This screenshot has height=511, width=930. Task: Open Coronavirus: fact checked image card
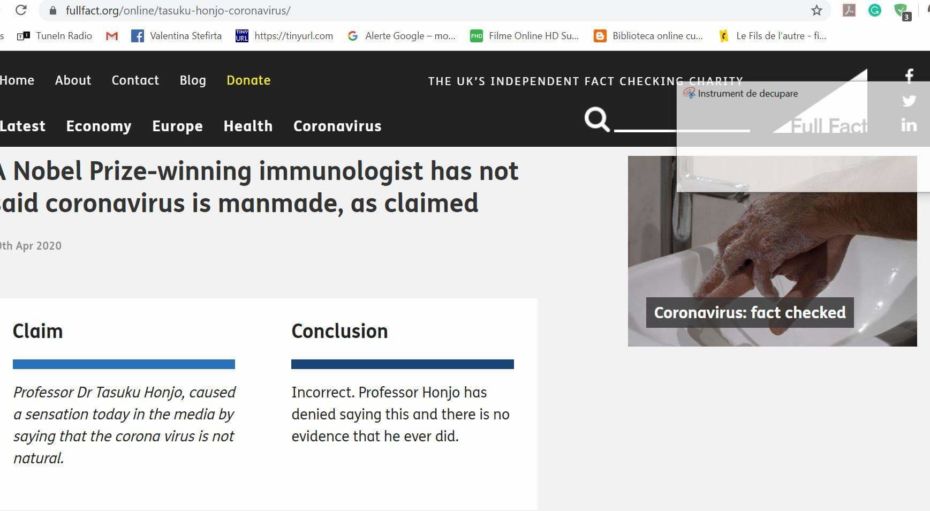point(772,251)
